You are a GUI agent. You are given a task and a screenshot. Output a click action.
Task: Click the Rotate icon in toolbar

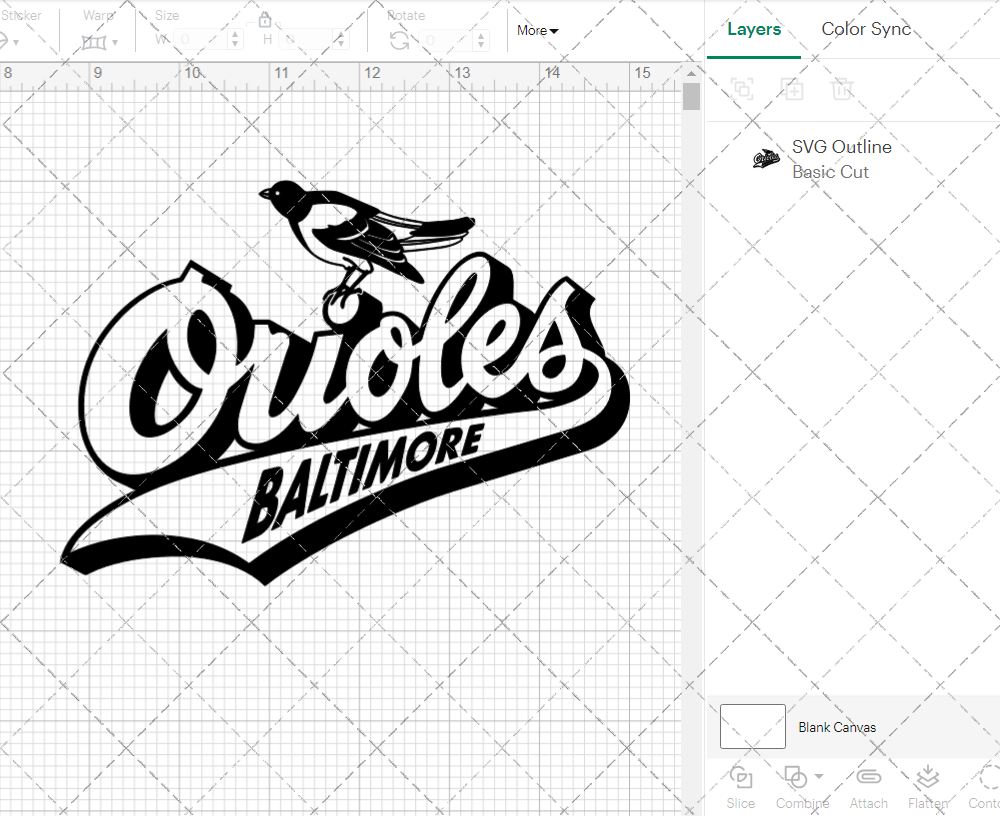click(399, 40)
